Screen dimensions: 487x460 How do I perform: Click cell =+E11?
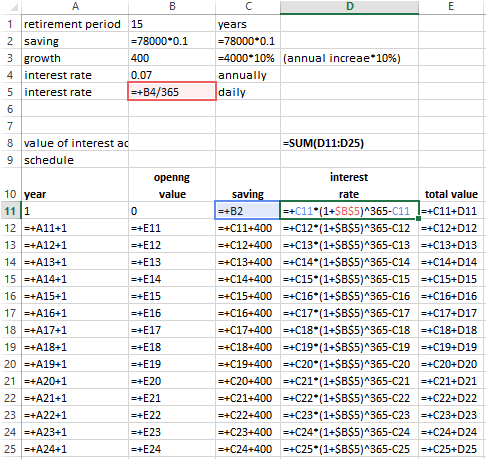[x=172, y=228]
